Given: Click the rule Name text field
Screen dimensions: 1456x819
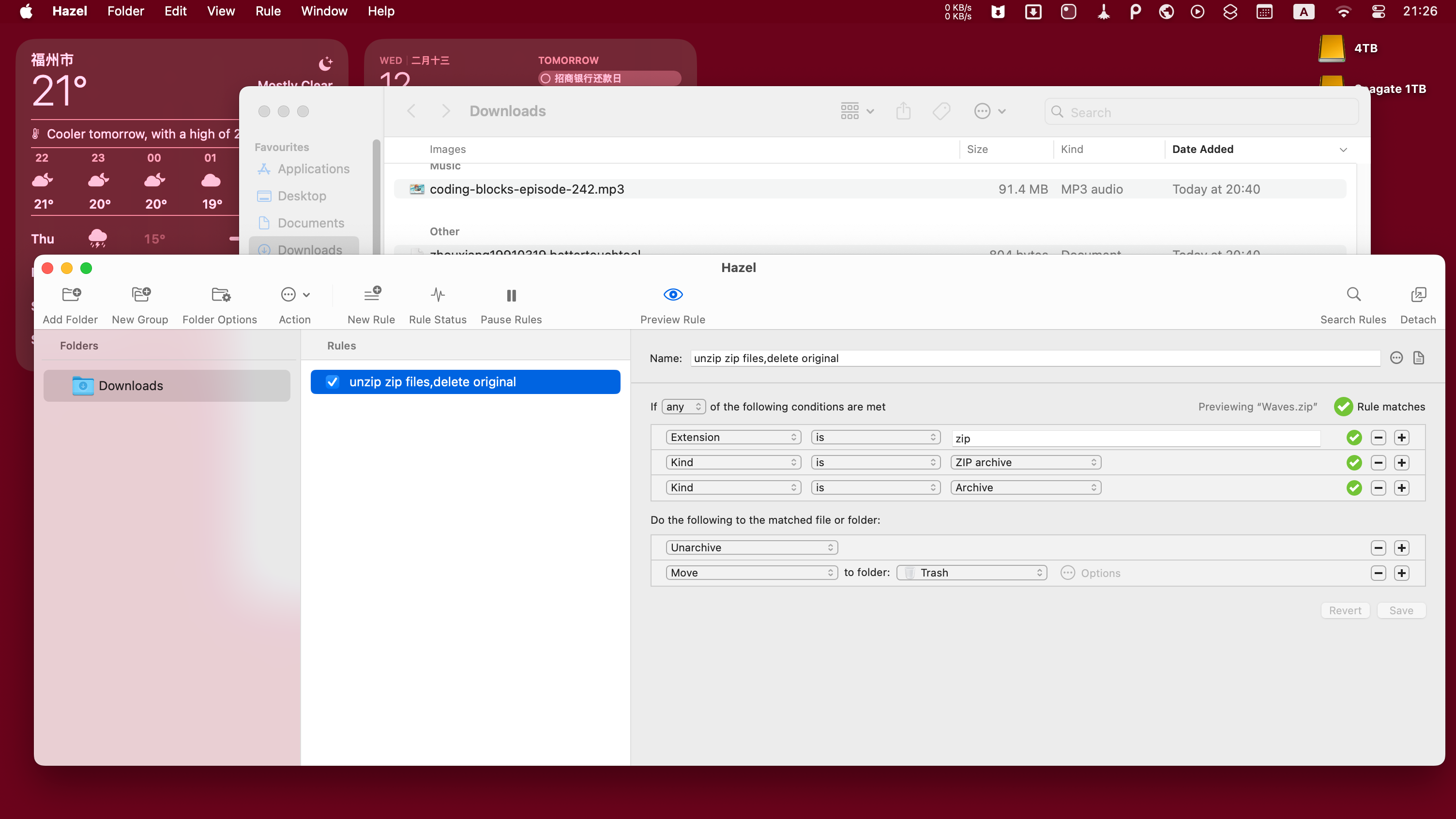Looking at the screenshot, I should pos(1035,358).
